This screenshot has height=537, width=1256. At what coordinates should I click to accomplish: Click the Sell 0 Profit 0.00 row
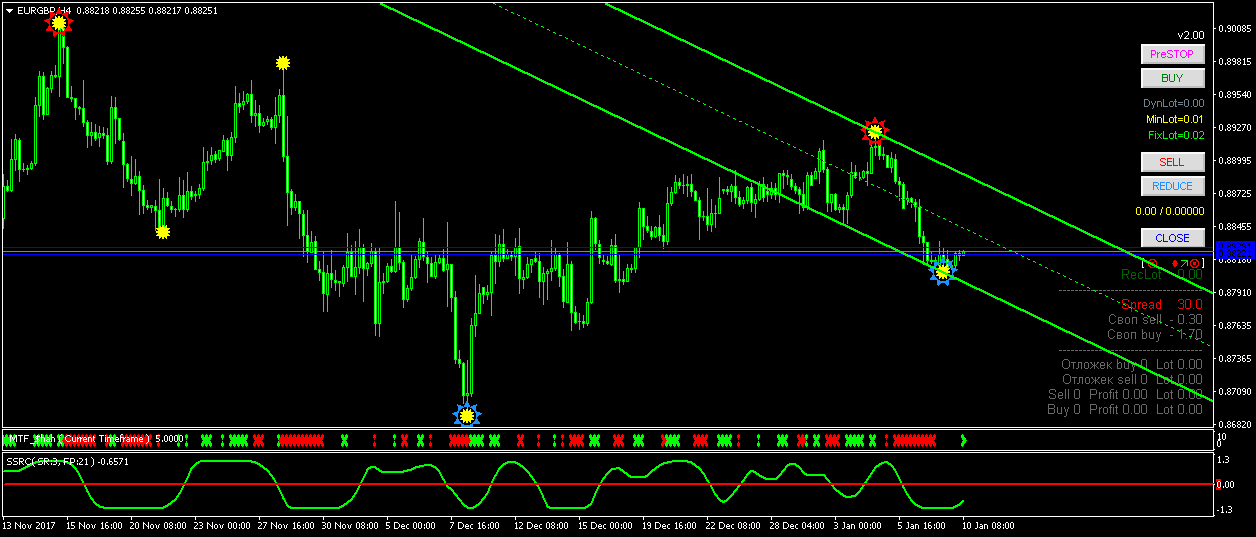1125,394
